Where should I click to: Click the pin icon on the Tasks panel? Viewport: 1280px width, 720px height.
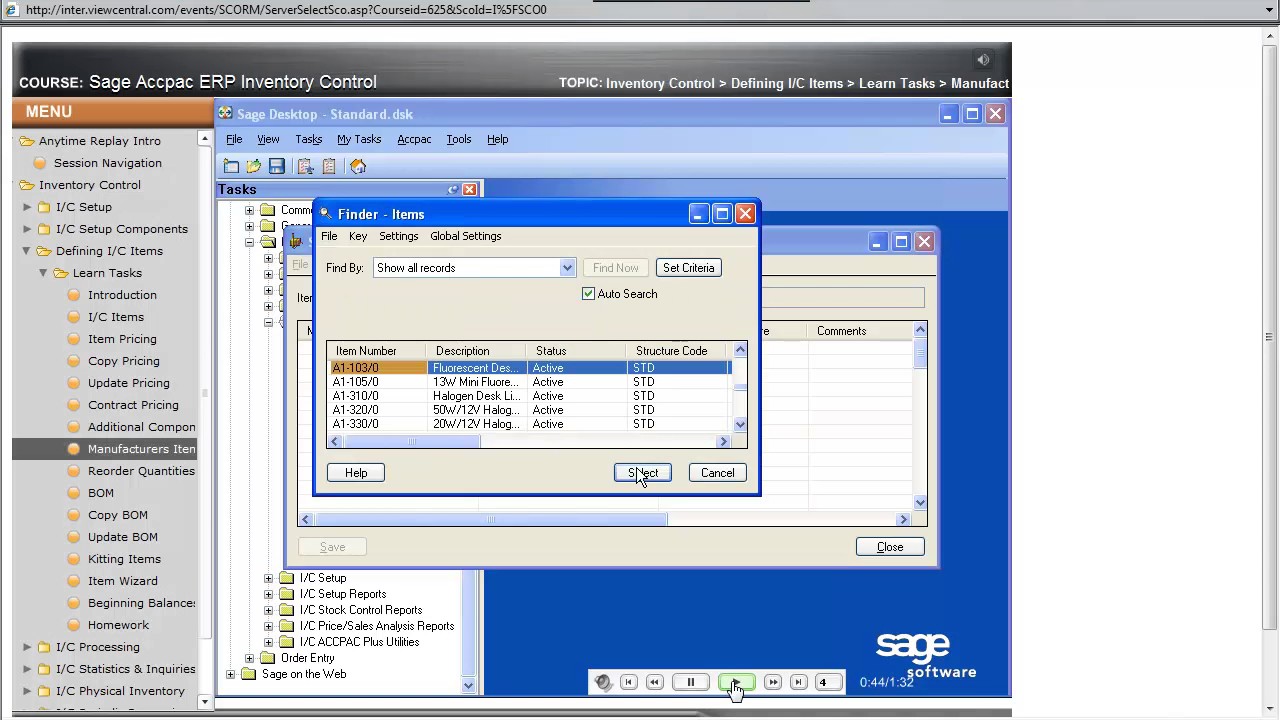click(x=453, y=189)
